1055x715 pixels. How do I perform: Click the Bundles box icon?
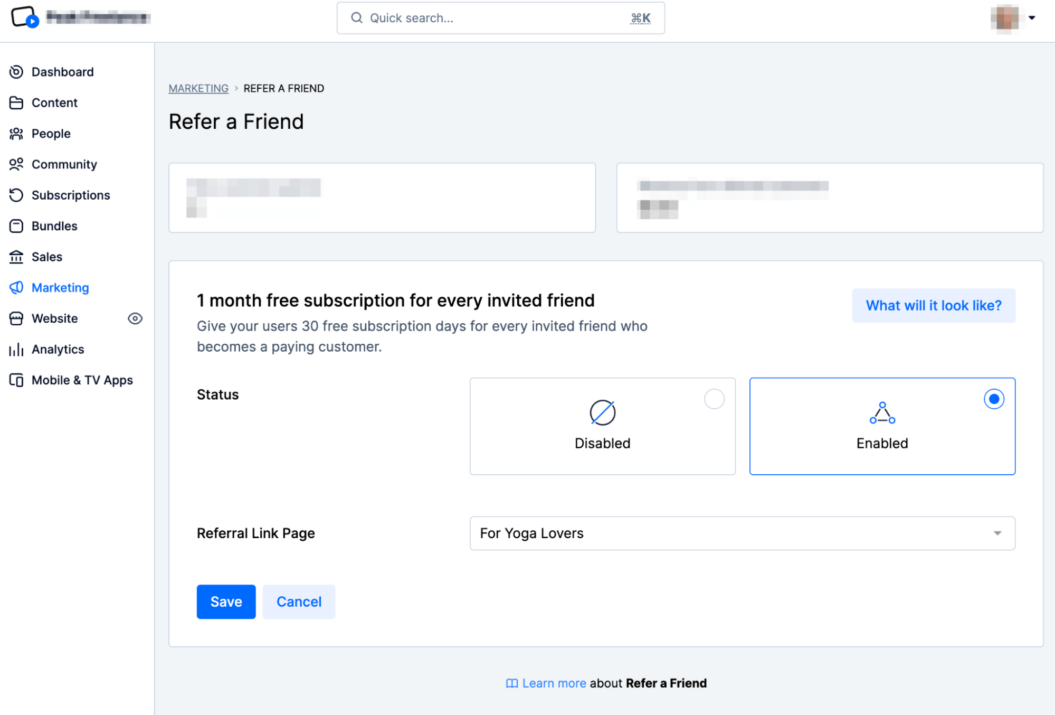point(16,226)
